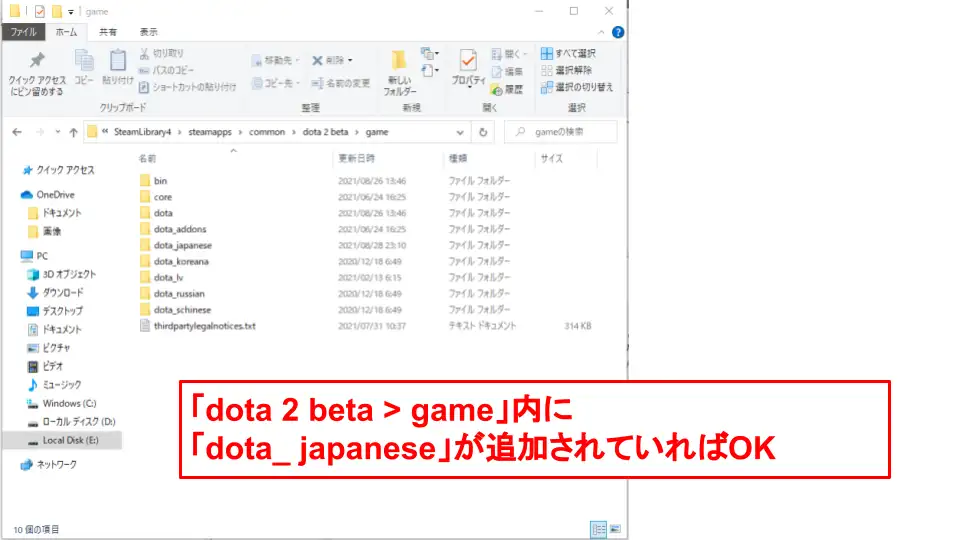Screen dimensions: 960x540
Task: Open the Help icon
Action: tap(618, 32)
